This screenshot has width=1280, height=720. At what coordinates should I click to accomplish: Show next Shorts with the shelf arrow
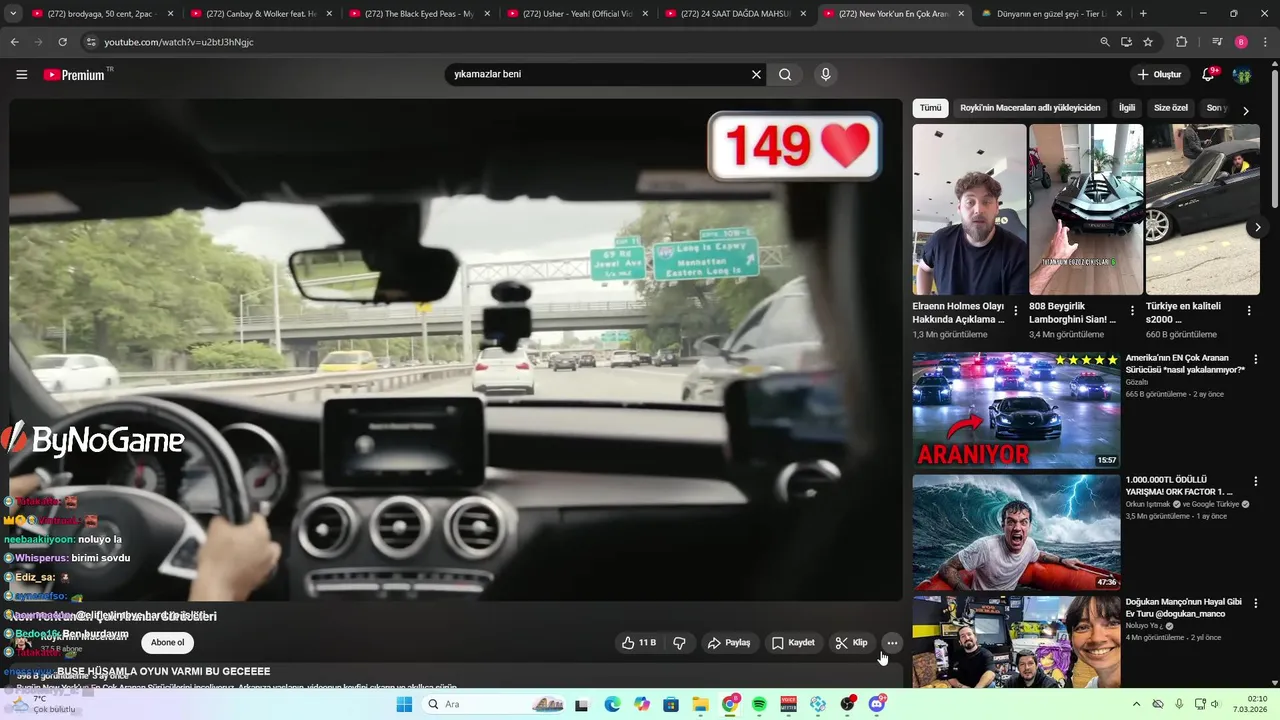[1257, 228]
